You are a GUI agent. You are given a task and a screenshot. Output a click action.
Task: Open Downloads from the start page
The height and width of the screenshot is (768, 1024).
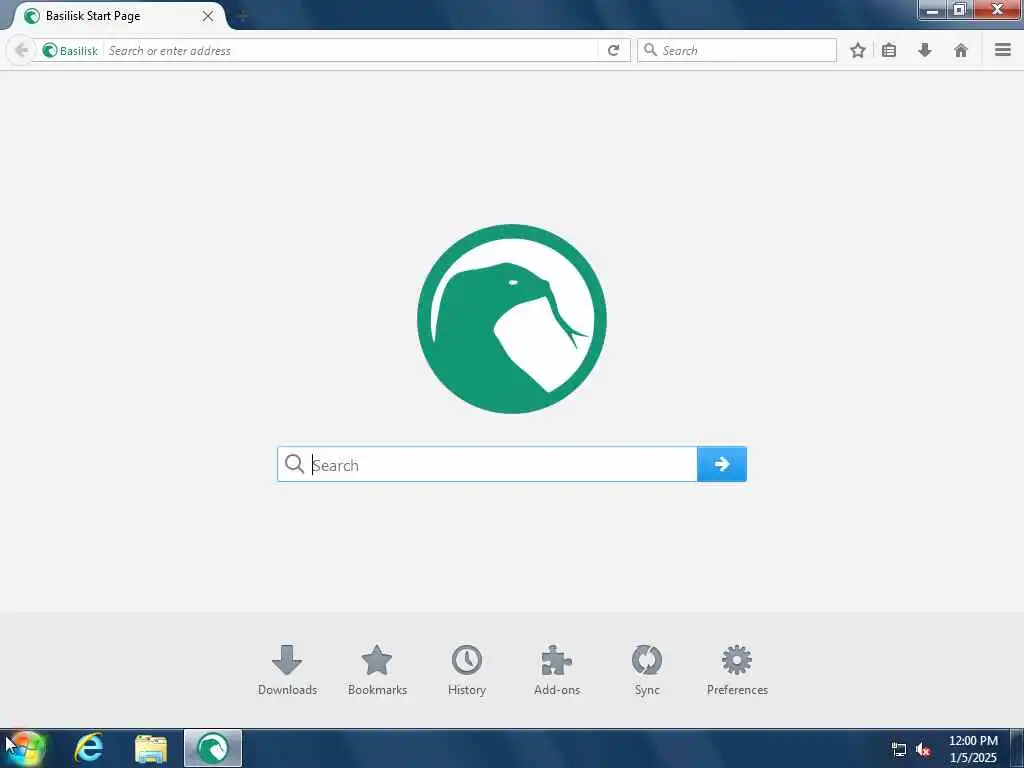(287, 670)
